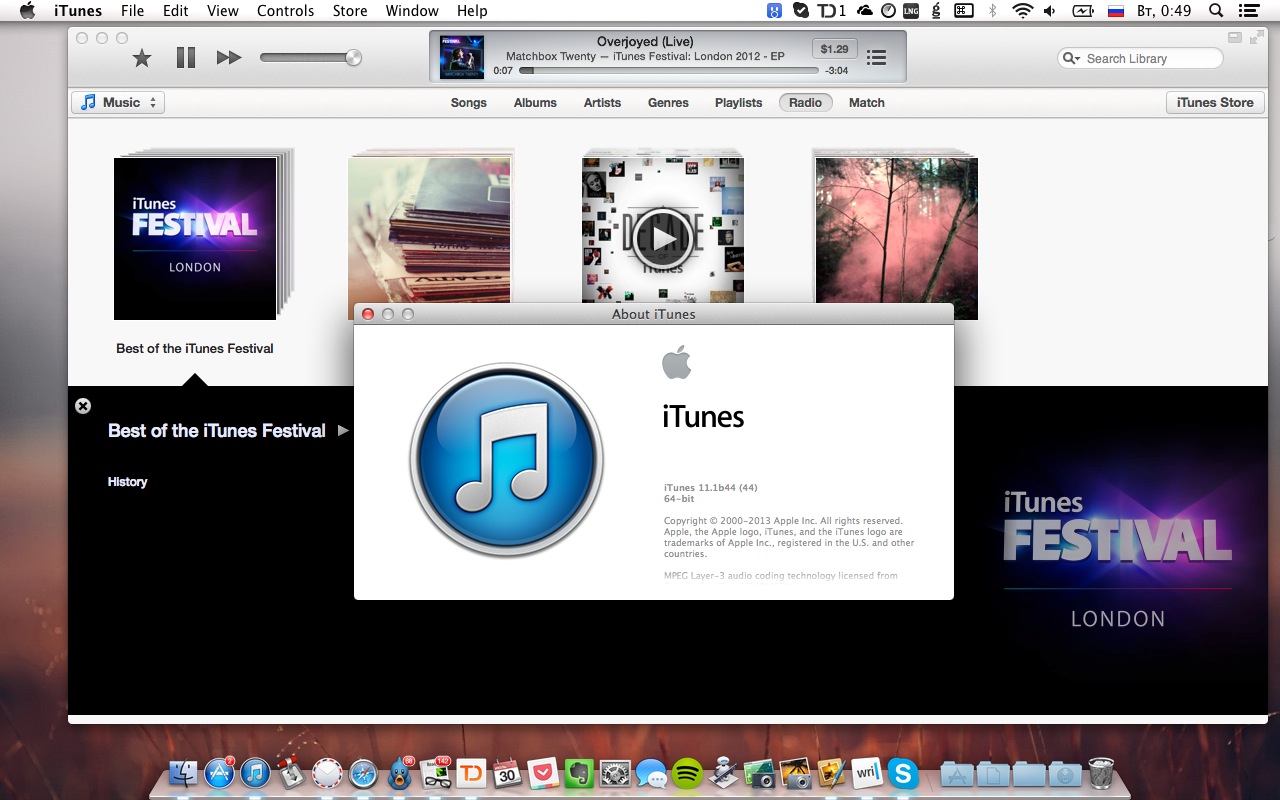
Task: Skip to the next track
Action: (x=229, y=58)
